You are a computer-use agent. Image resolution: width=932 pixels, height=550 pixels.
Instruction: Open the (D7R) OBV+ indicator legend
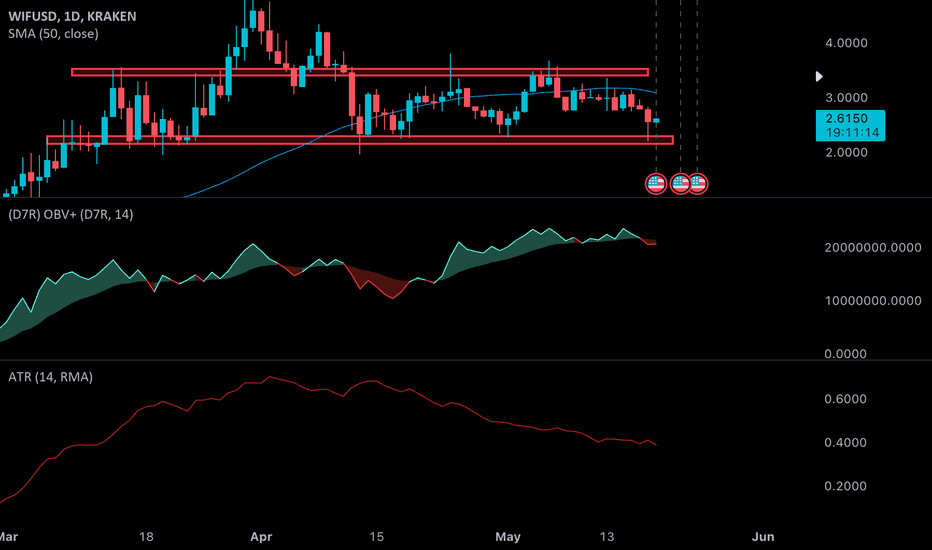click(x=71, y=215)
